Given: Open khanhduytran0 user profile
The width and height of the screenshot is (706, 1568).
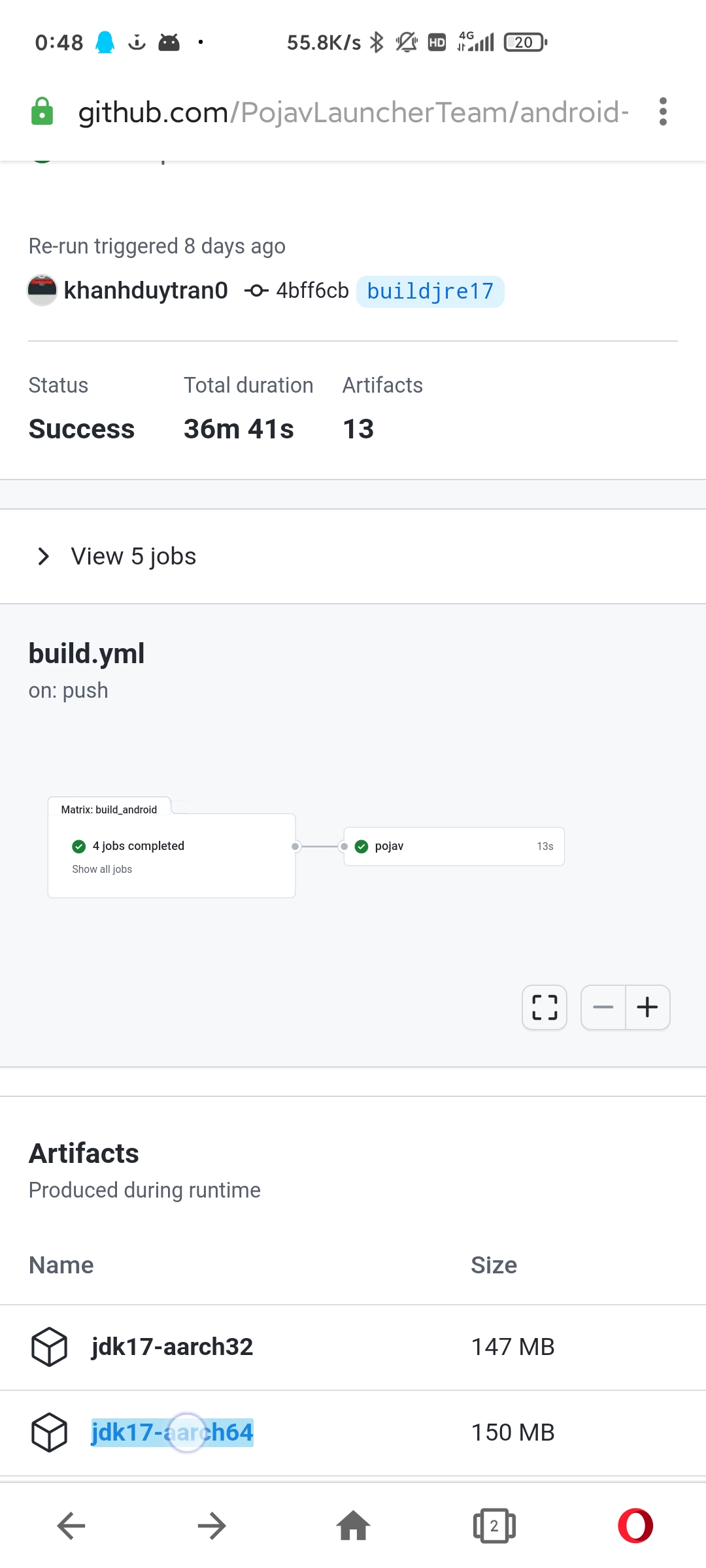Looking at the screenshot, I should point(146,290).
